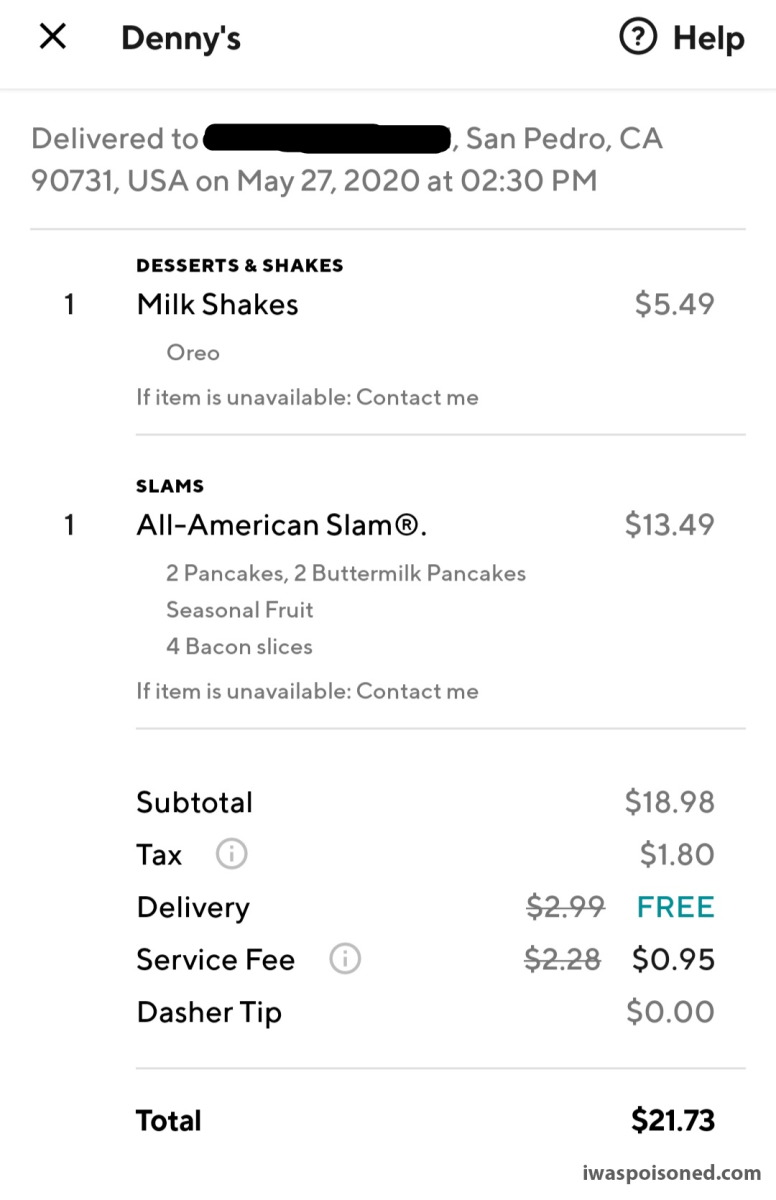Click the crossed-out $2.99 delivery fee
Screen dimensions: 776x1200
pyautogui.click(x=566, y=907)
